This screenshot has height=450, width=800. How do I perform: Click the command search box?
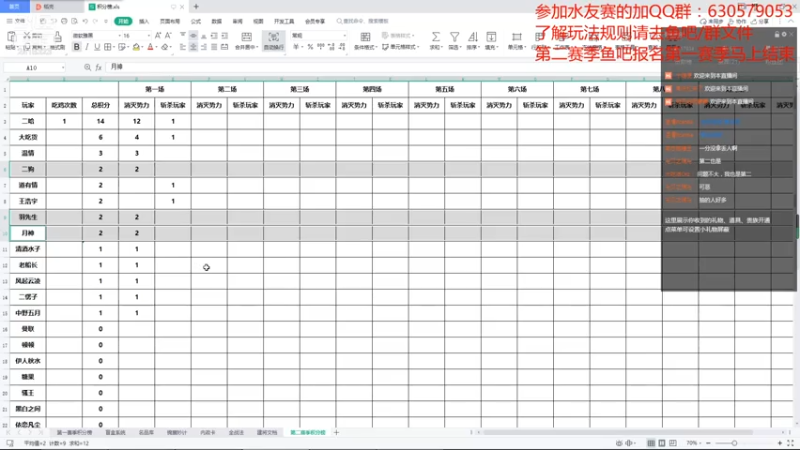[362, 21]
